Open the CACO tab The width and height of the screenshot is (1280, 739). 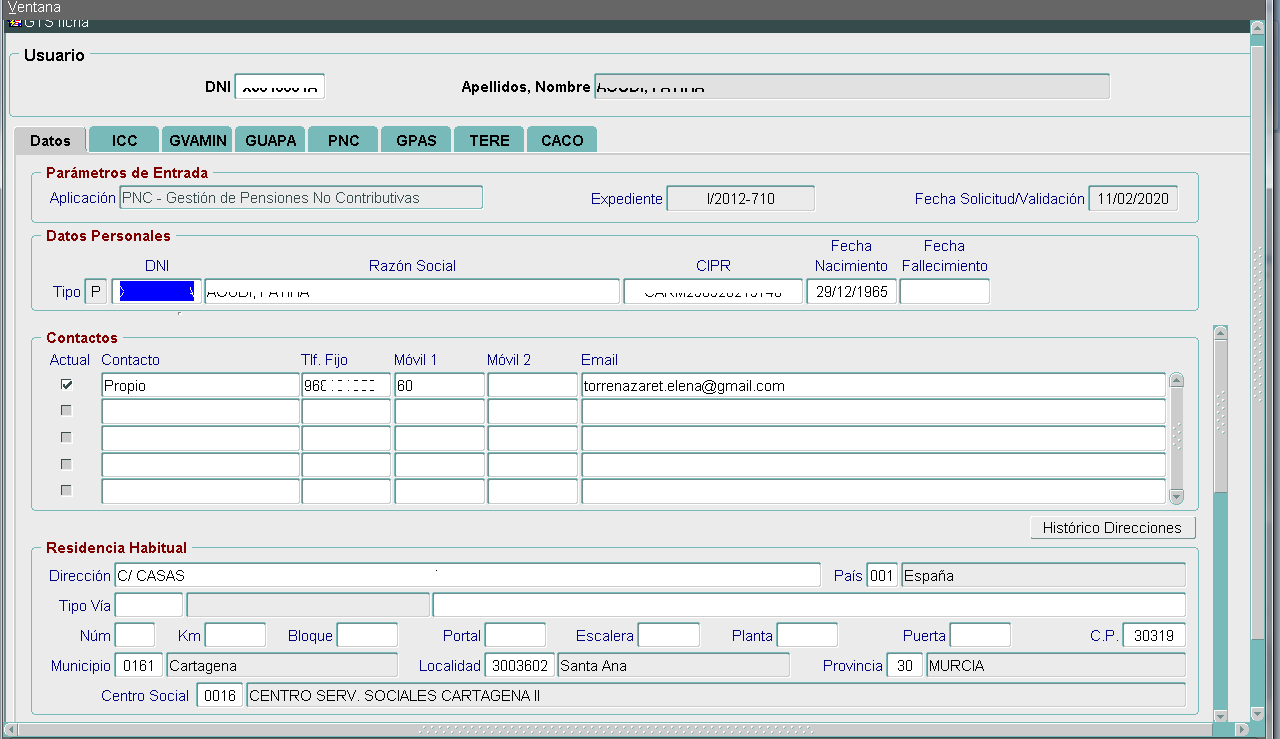562,140
